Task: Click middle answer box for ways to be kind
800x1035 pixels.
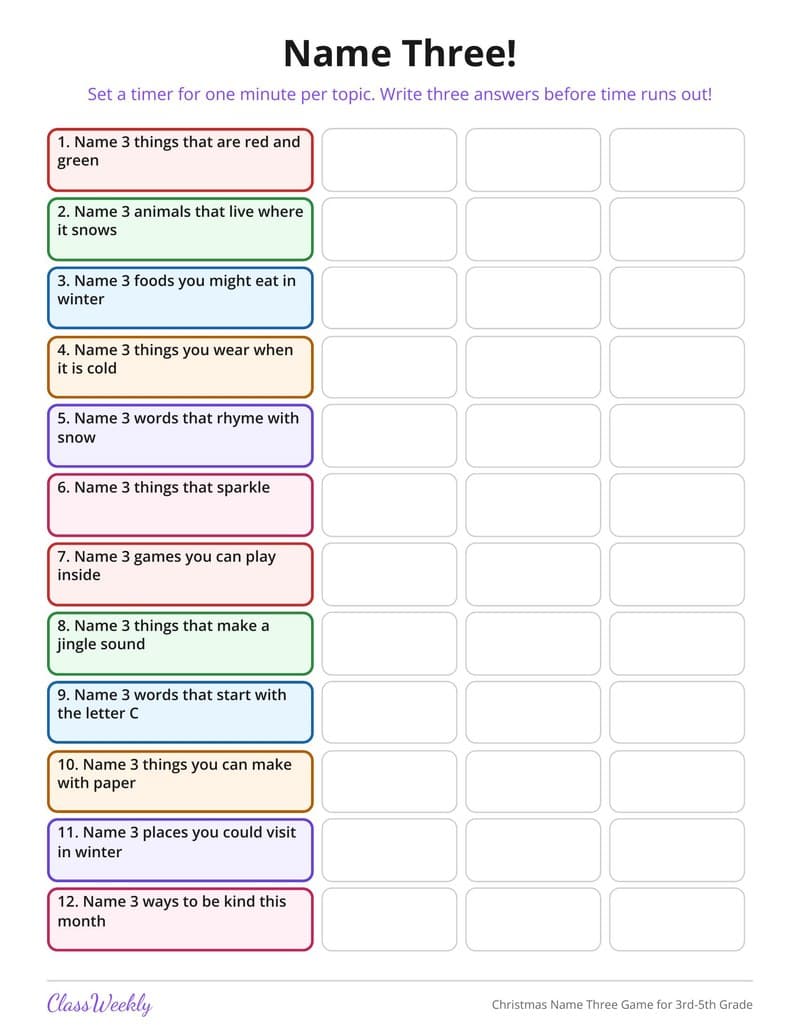Action: click(x=533, y=919)
